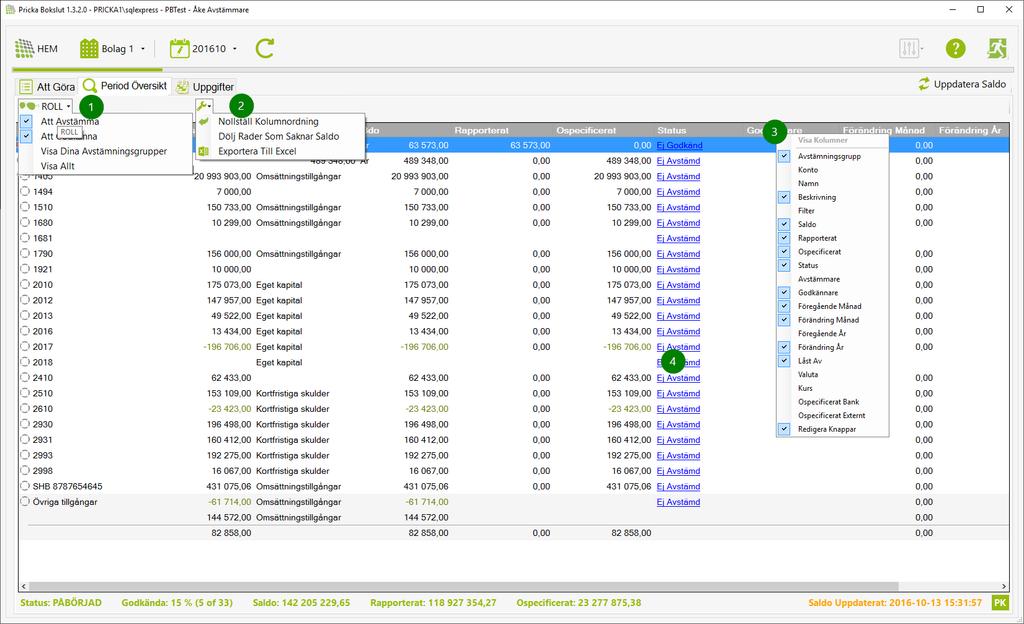
Task: Sort by the Förändring År column header
Action: (970, 131)
